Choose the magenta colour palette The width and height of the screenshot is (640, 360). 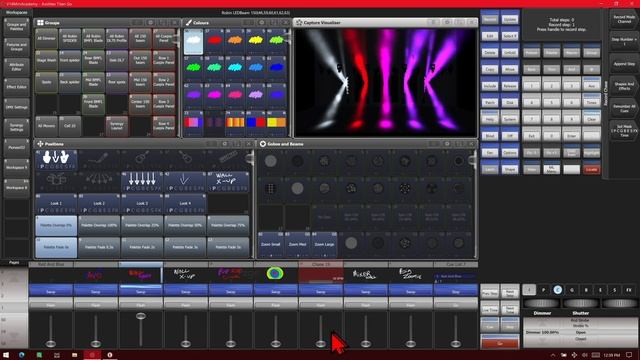214,96
